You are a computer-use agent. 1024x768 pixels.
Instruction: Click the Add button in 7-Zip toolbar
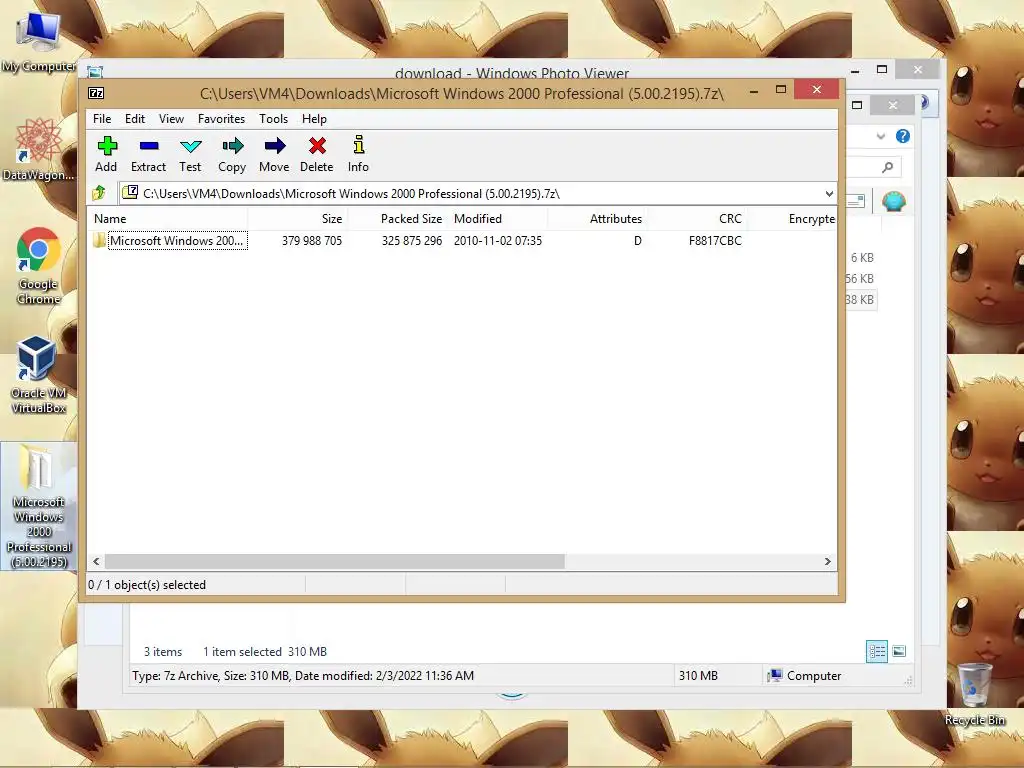(x=106, y=154)
